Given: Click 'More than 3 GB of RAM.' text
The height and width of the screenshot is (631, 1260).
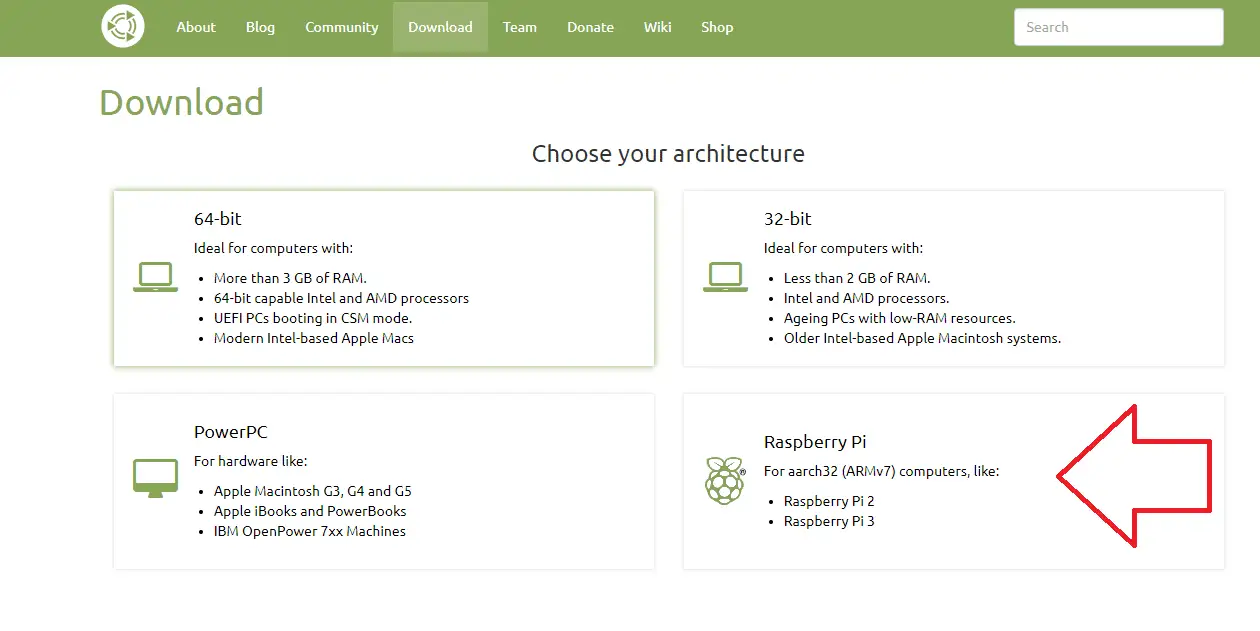Looking at the screenshot, I should (x=291, y=278).
